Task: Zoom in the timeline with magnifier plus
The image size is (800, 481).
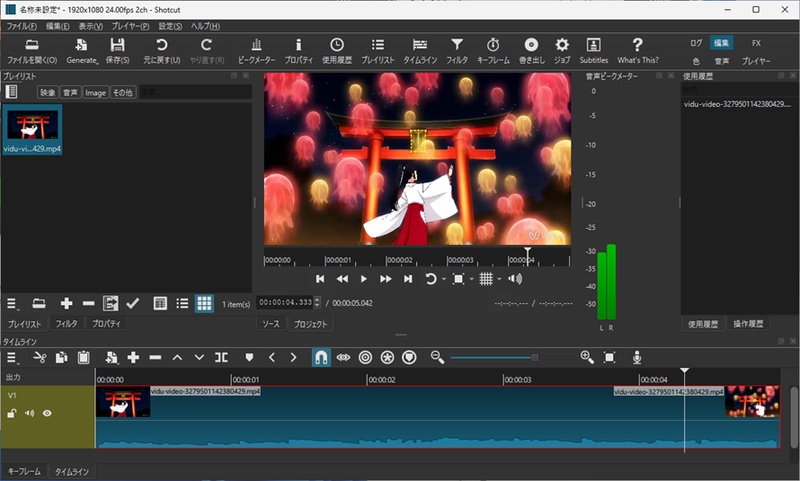Action: [x=587, y=358]
